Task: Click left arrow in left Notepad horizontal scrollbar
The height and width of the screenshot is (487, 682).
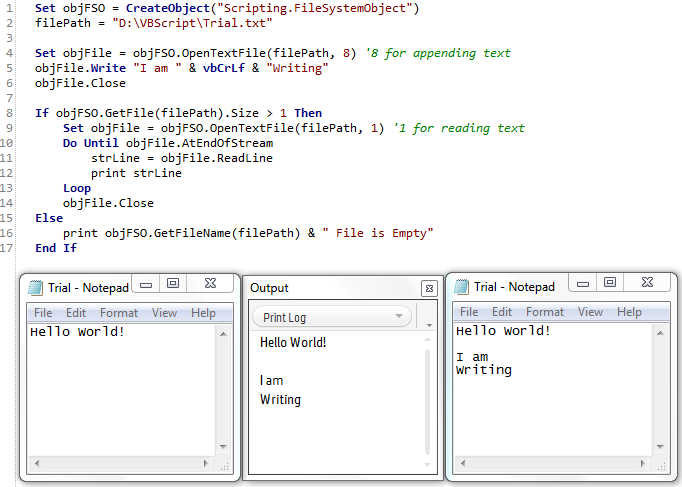Action: click(x=37, y=464)
